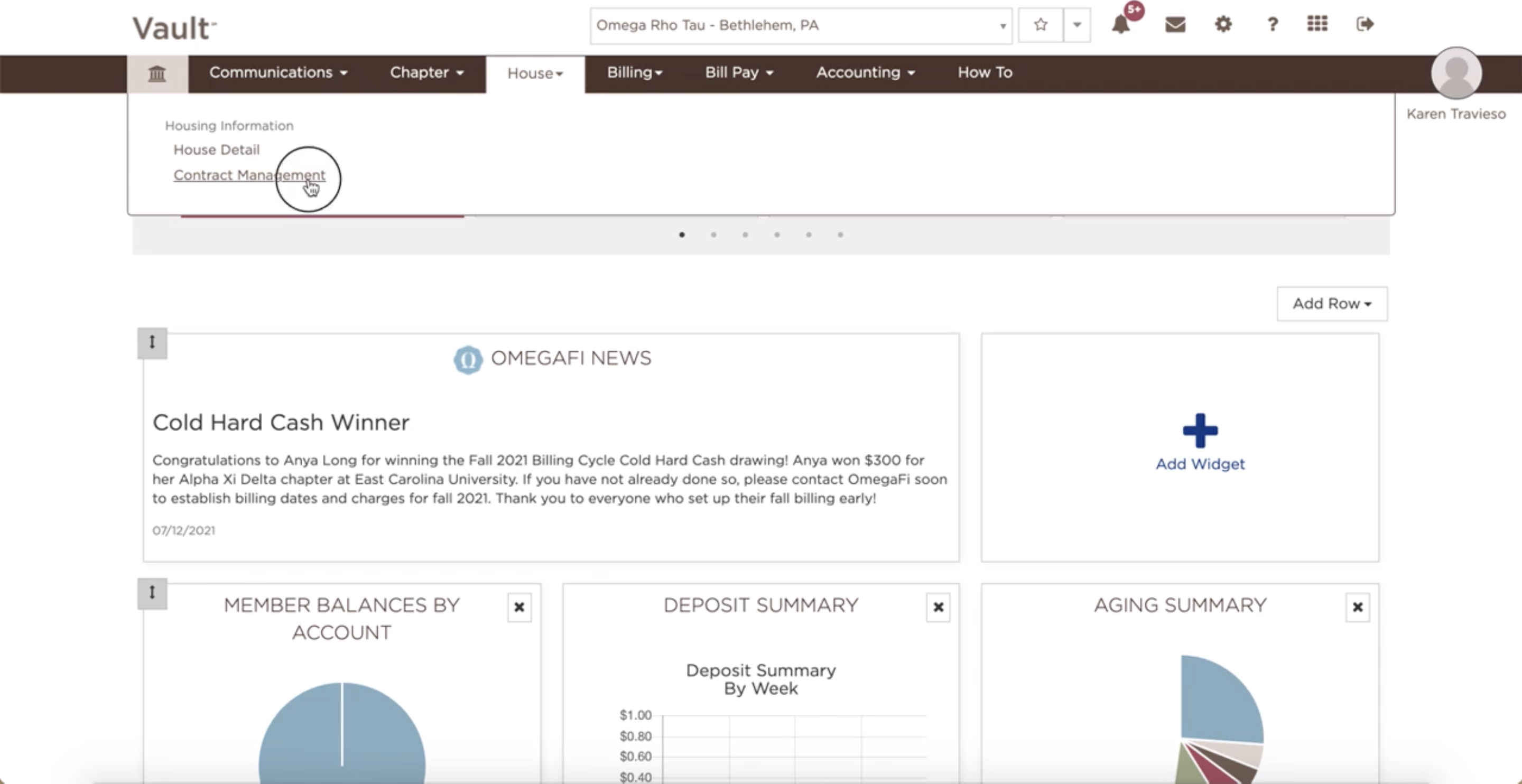Favorite the chapter with the star button
This screenshot has height=784, width=1522.
1041,25
